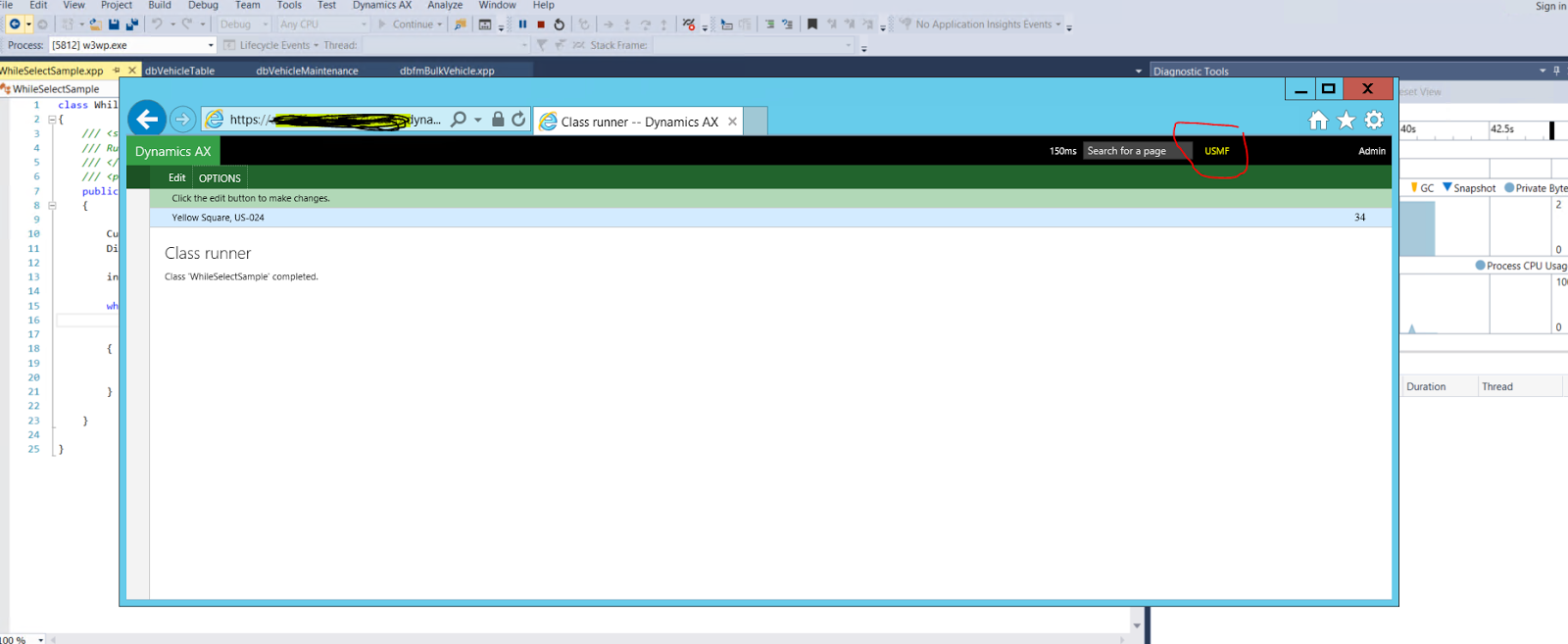This screenshot has height=644, width=1568.
Task: Collapse the method block at line 8
Action: click(52, 206)
